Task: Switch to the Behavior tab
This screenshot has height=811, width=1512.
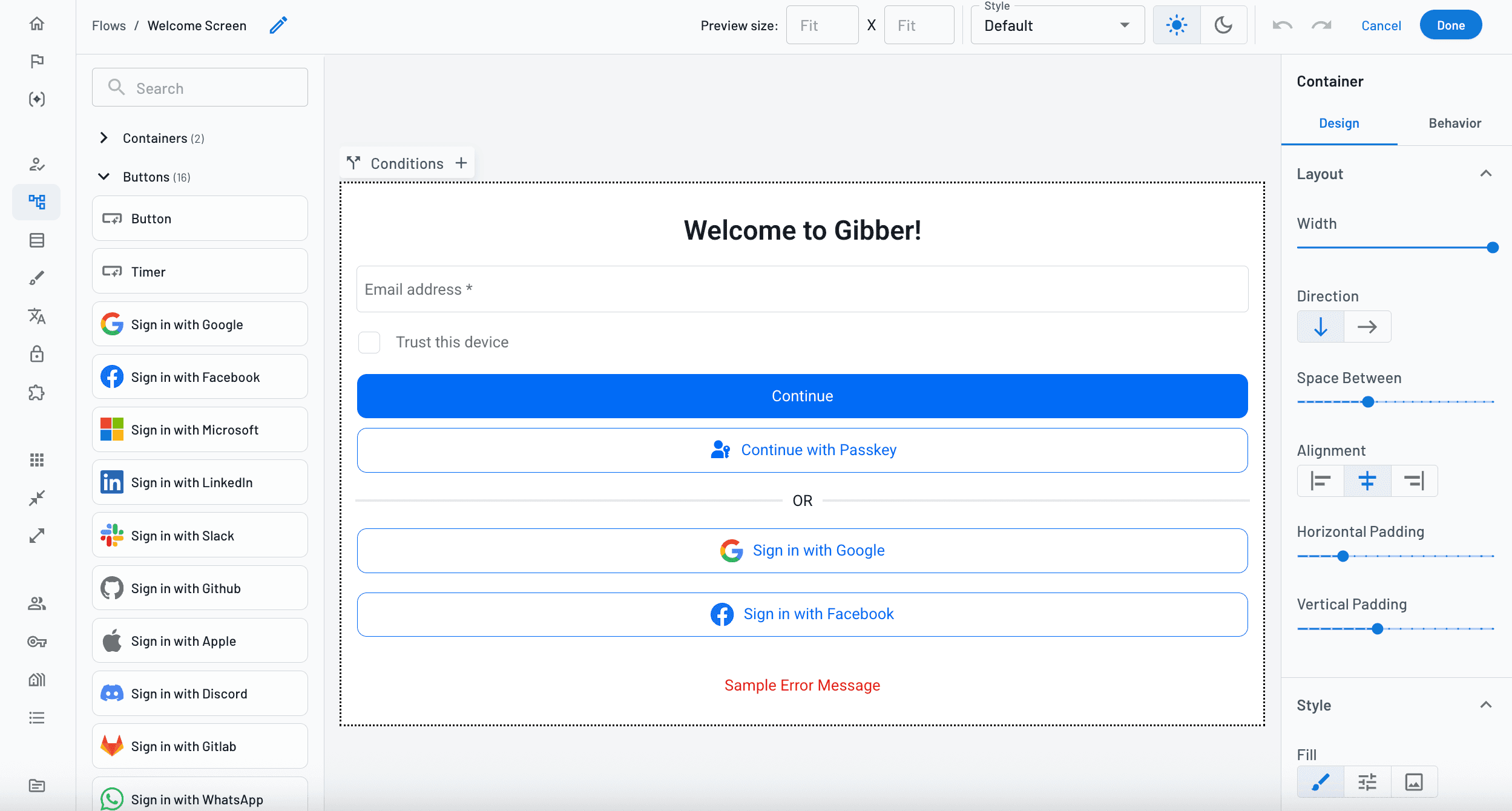Action: point(1454,123)
